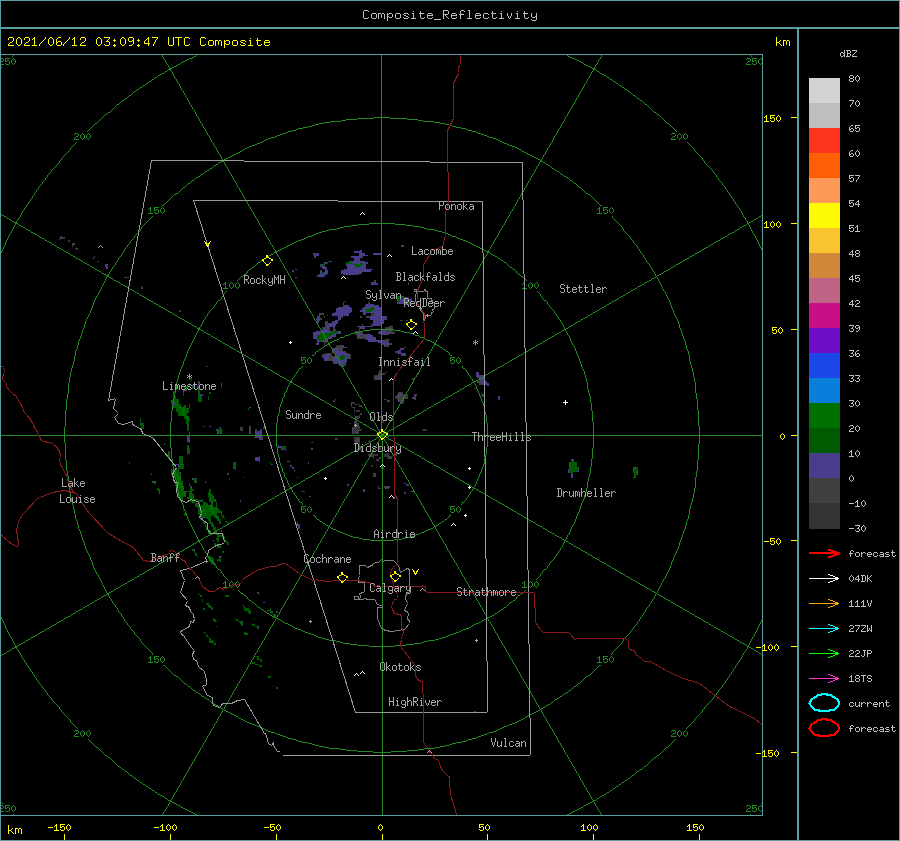Select the radar-center diamond marker near Olds
The image size is (900, 841).
[x=382, y=435]
